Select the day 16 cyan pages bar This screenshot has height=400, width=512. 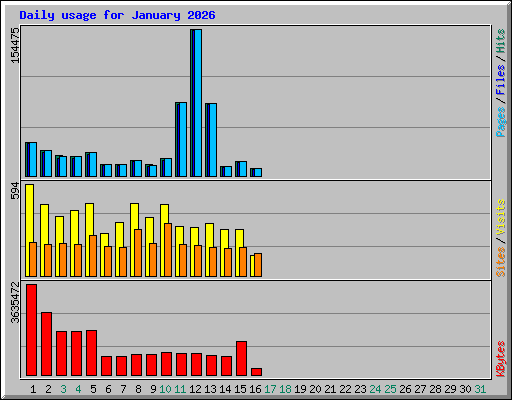pyautogui.click(x=258, y=173)
